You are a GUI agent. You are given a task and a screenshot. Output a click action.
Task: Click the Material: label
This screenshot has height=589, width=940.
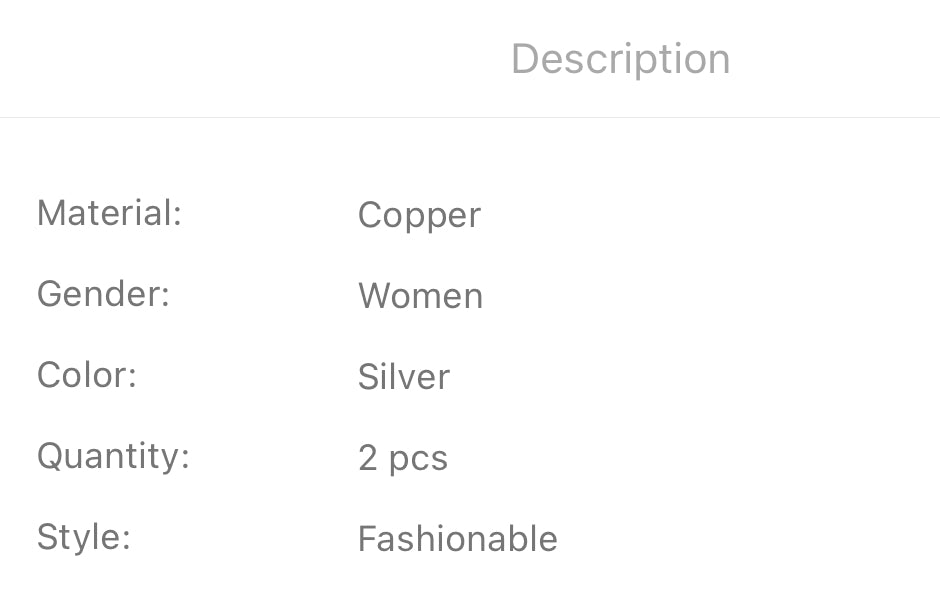click(110, 213)
